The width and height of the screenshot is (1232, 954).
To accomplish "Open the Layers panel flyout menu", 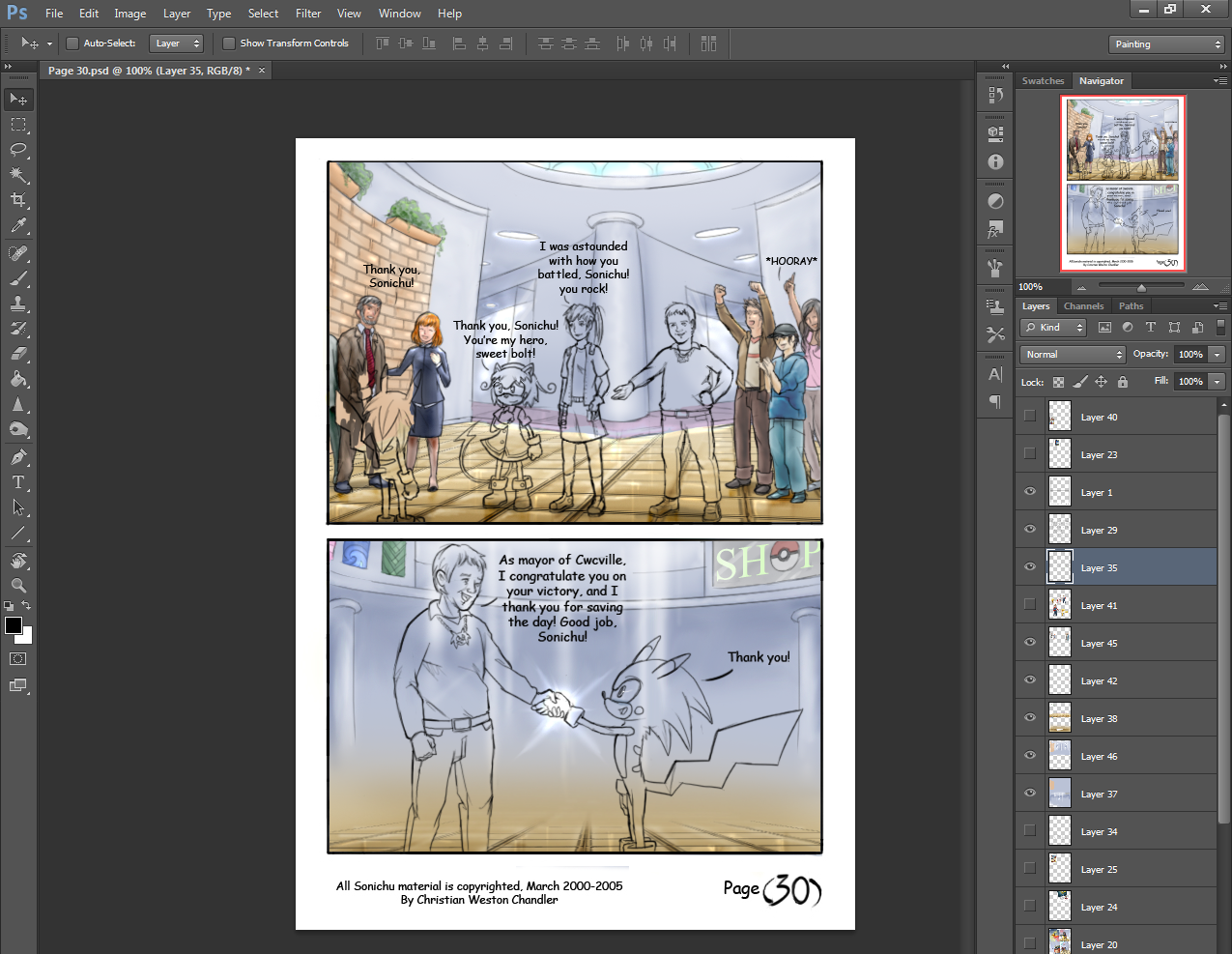I will pyautogui.click(x=1219, y=306).
